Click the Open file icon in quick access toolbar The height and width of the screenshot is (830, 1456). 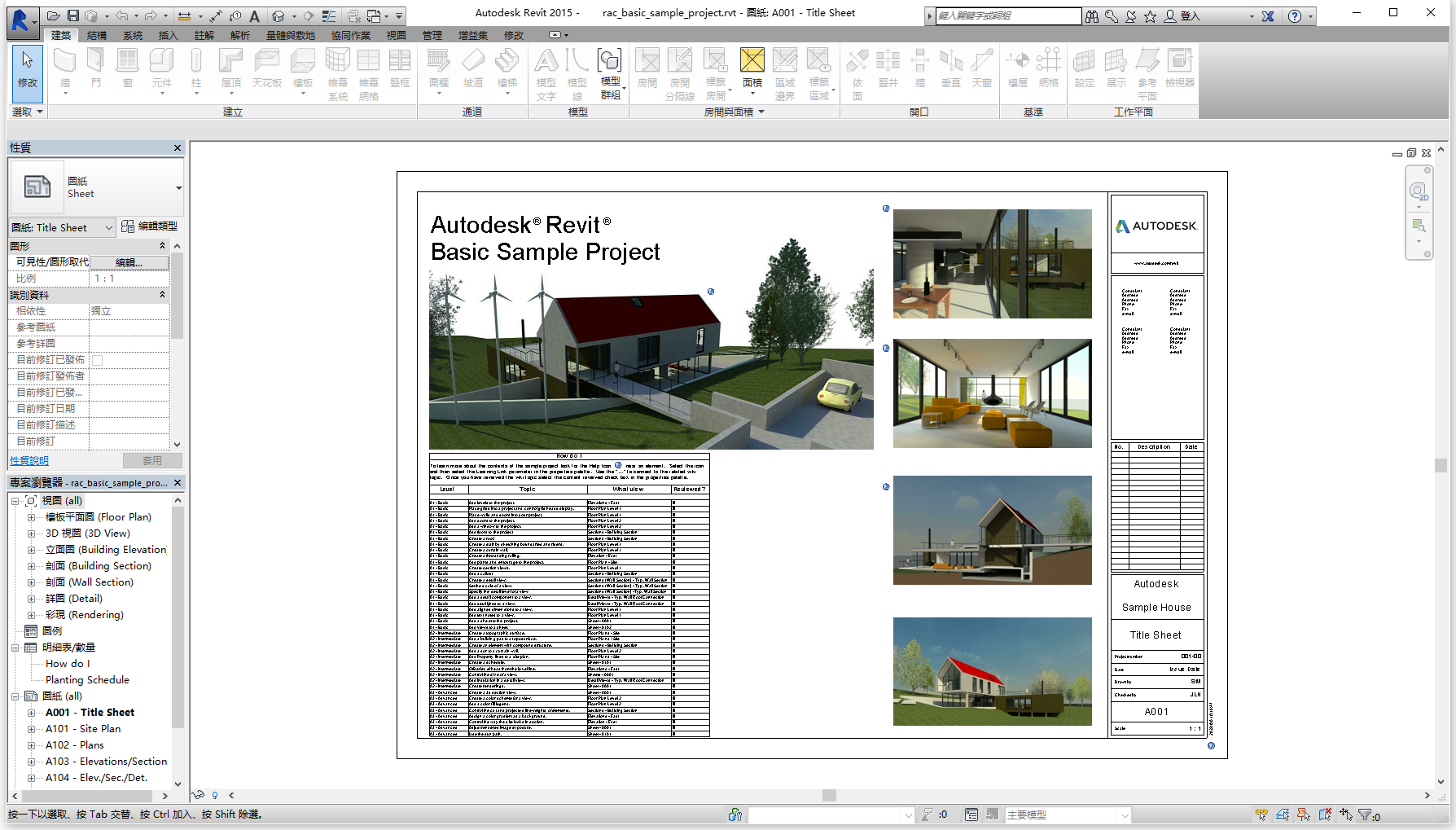(54, 15)
